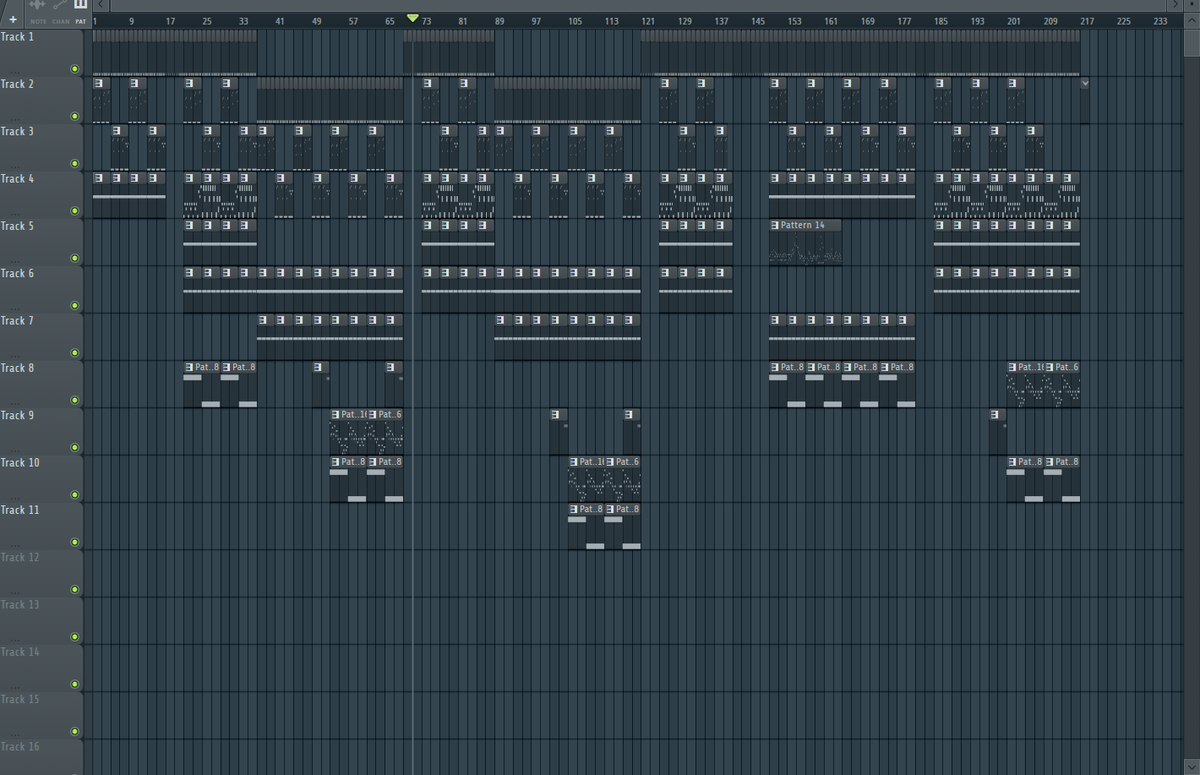Click the plus button to add a track
The height and width of the screenshot is (775, 1200).
(x=13, y=20)
